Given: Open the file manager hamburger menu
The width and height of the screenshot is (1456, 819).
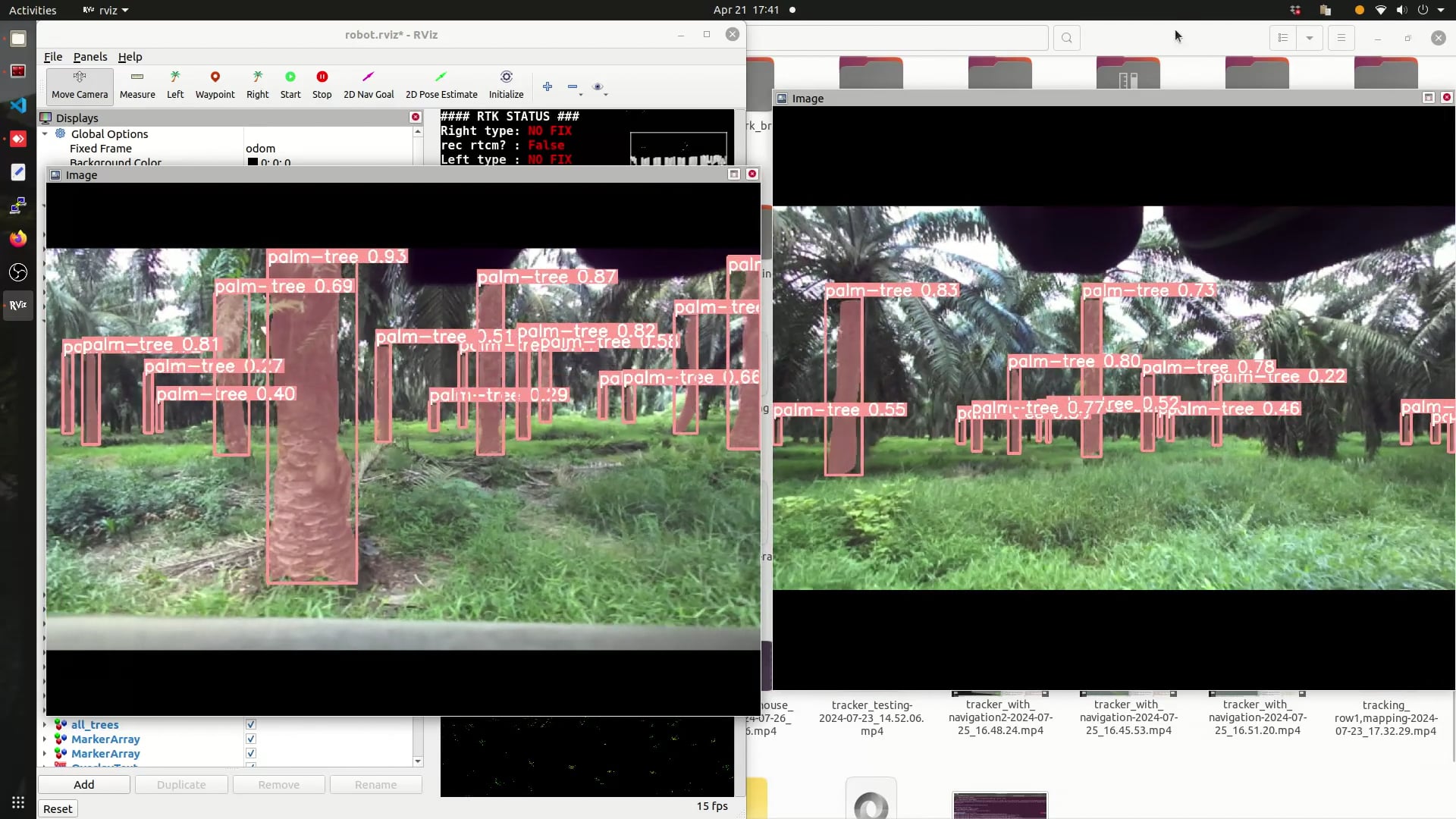Looking at the screenshot, I should [x=1341, y=38].
